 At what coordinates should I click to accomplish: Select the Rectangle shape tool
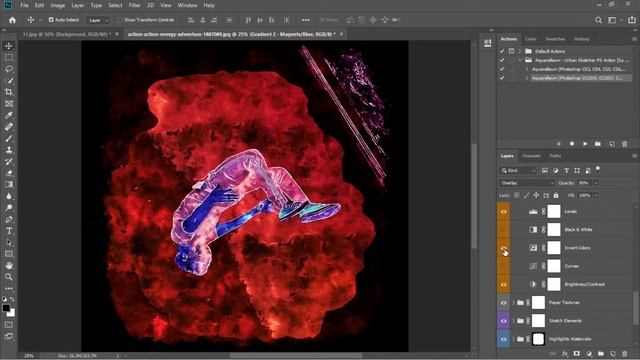click(9, 253)
